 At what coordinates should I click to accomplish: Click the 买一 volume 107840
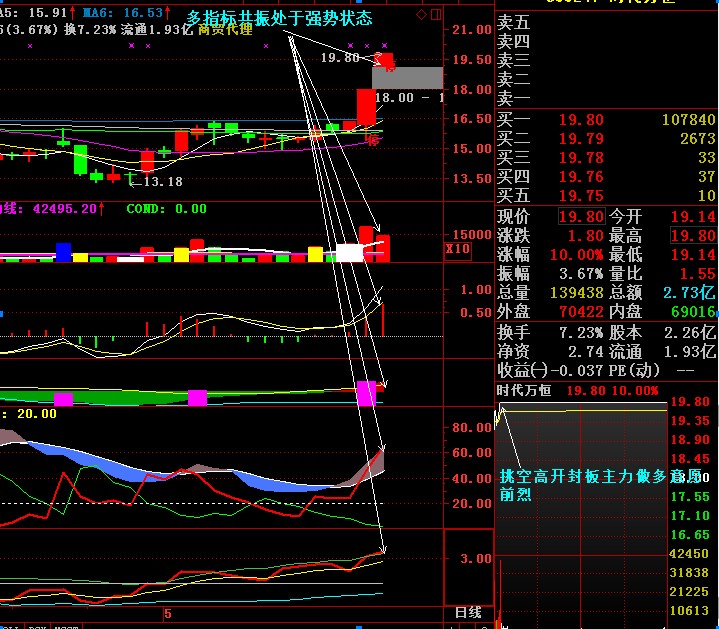(x=689, y=120)
